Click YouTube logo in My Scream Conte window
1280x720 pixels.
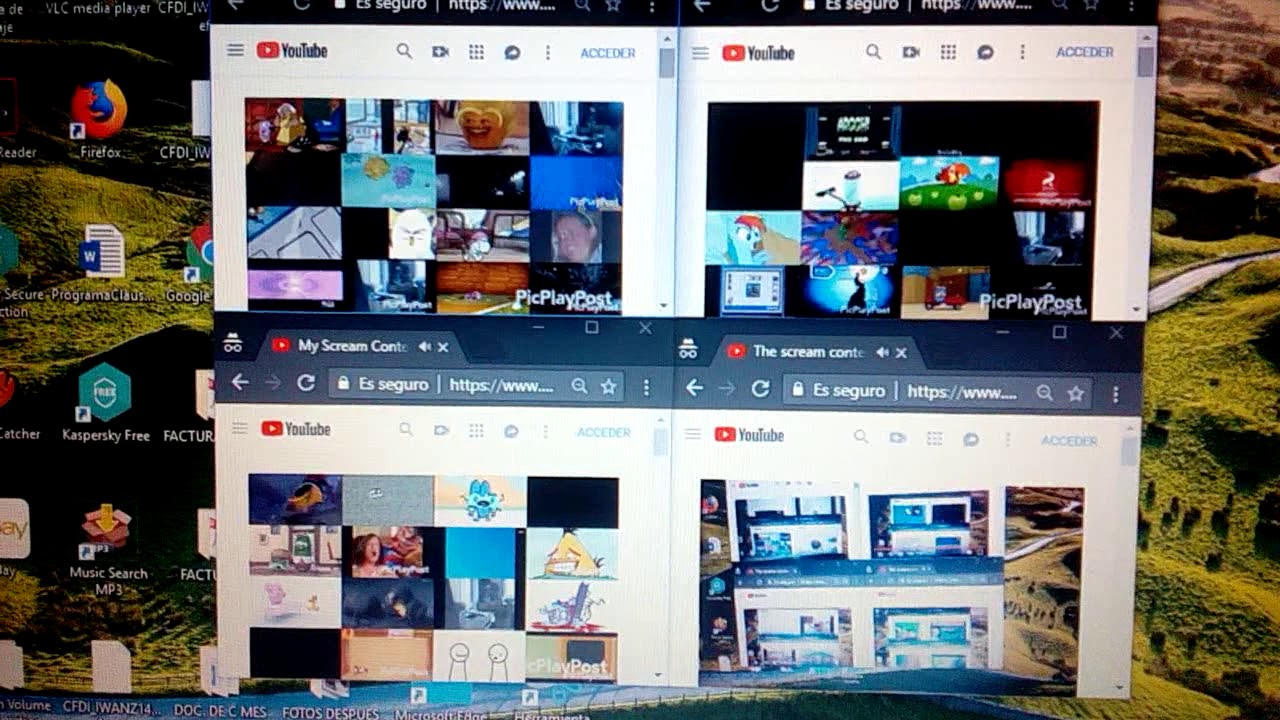tap(295, 429)
